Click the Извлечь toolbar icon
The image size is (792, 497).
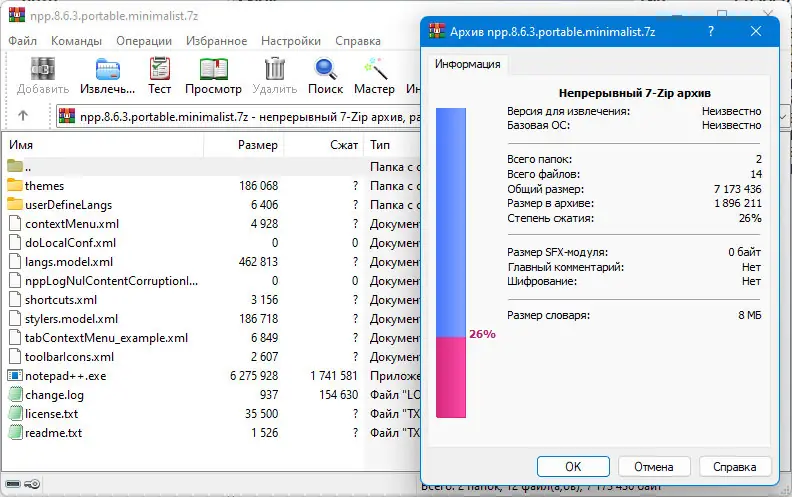tap(108, 69)
